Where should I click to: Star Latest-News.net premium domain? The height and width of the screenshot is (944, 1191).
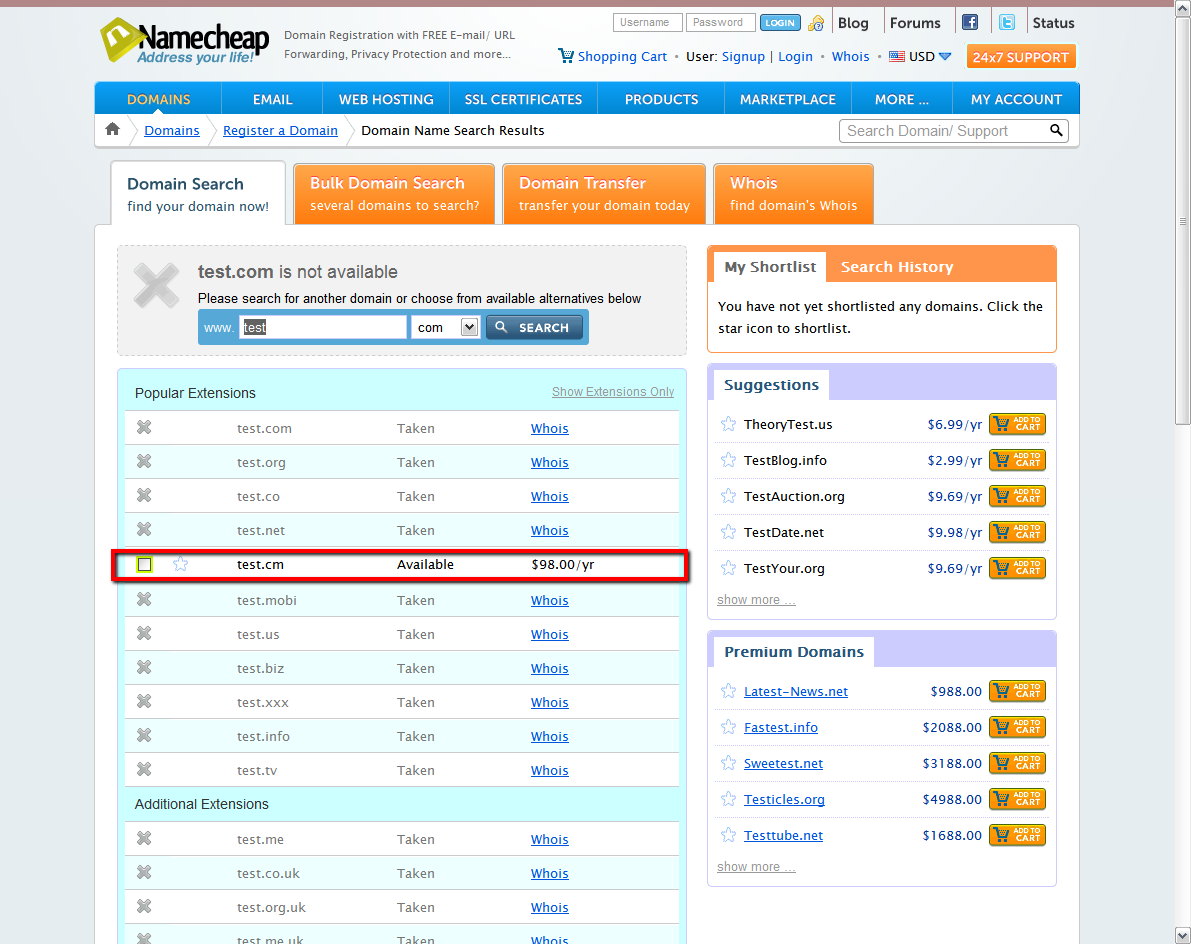(x=728, y=690)
